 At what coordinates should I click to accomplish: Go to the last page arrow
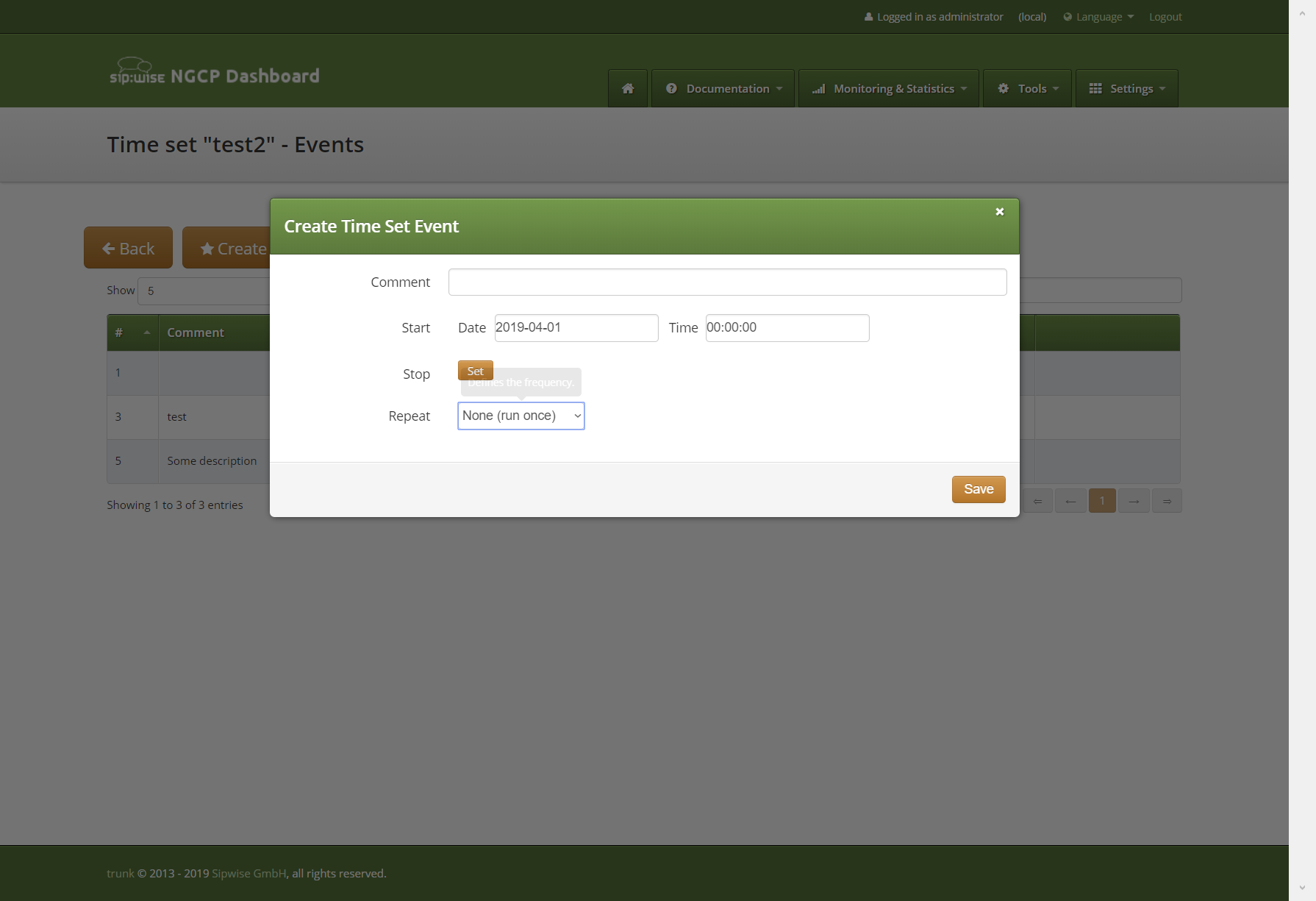coord(1167,501)
